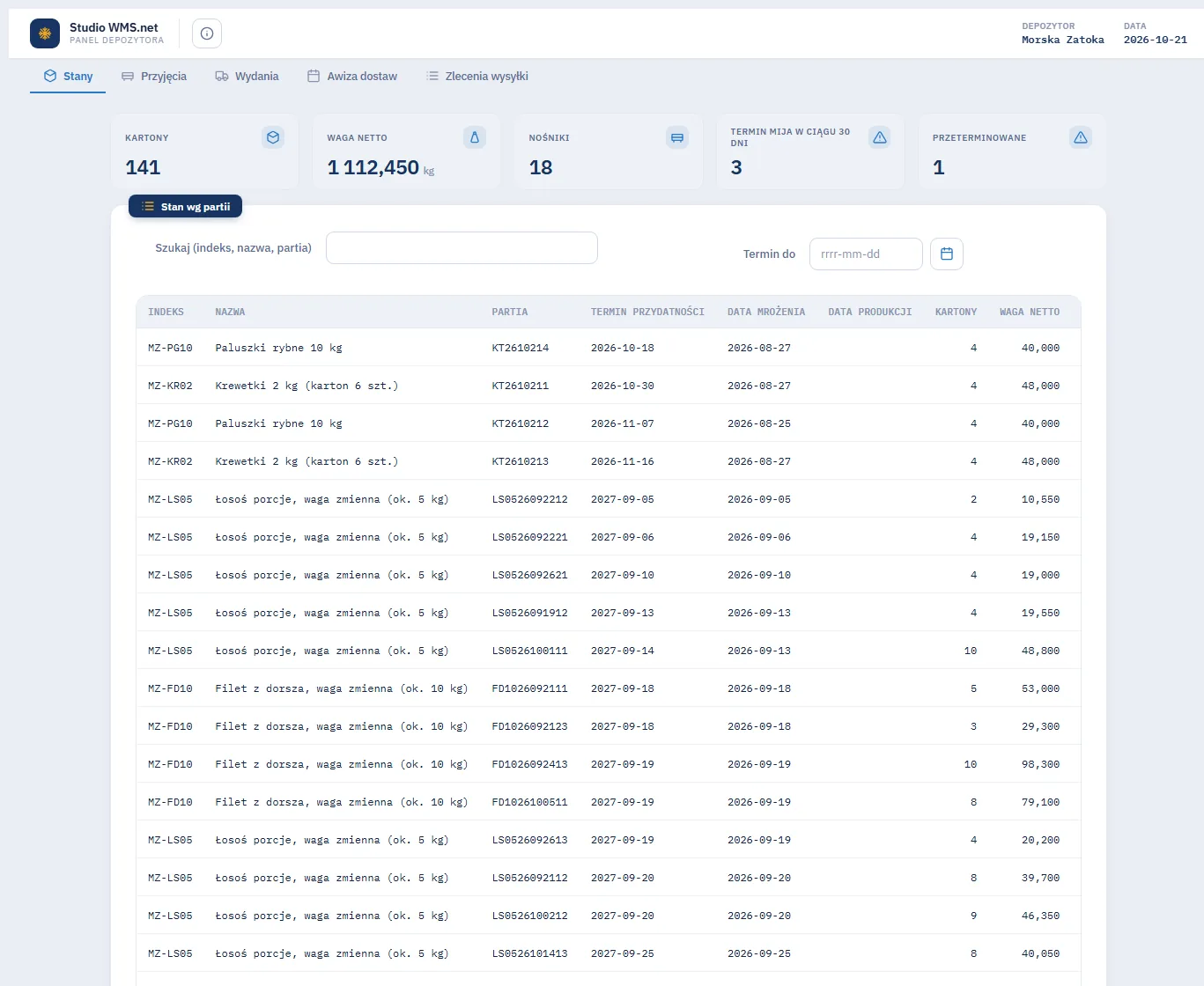The height and width of the screenshot is (986, 1204).
Task: Click the Studio WMS.net logo icon
Action: coord(45,33)
